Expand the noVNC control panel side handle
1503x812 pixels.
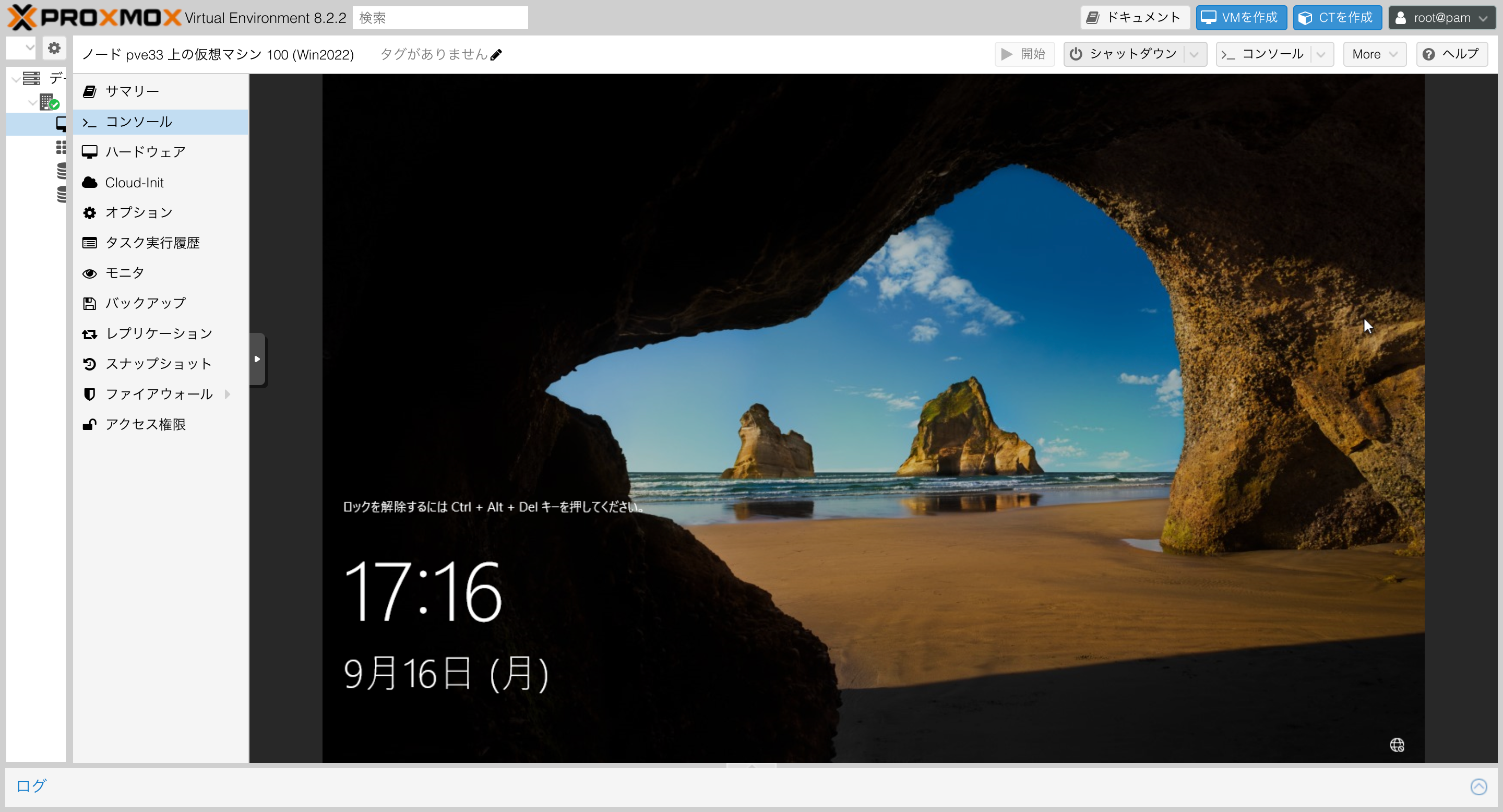(x=257, y=359)
